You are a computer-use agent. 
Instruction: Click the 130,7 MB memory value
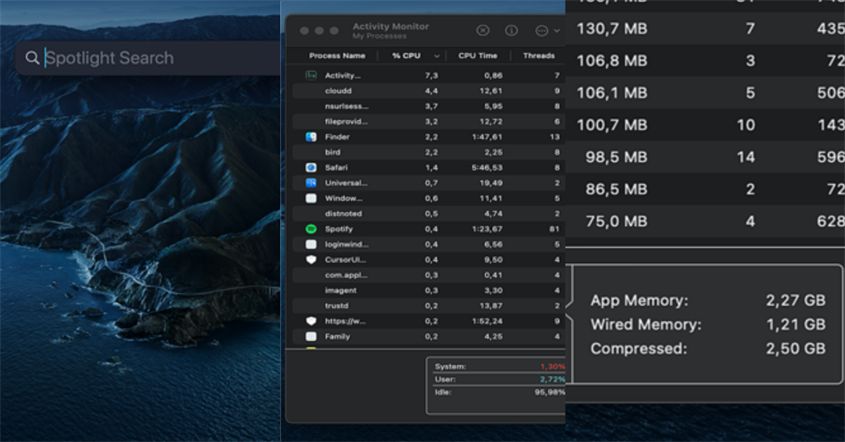click(612, 29)
